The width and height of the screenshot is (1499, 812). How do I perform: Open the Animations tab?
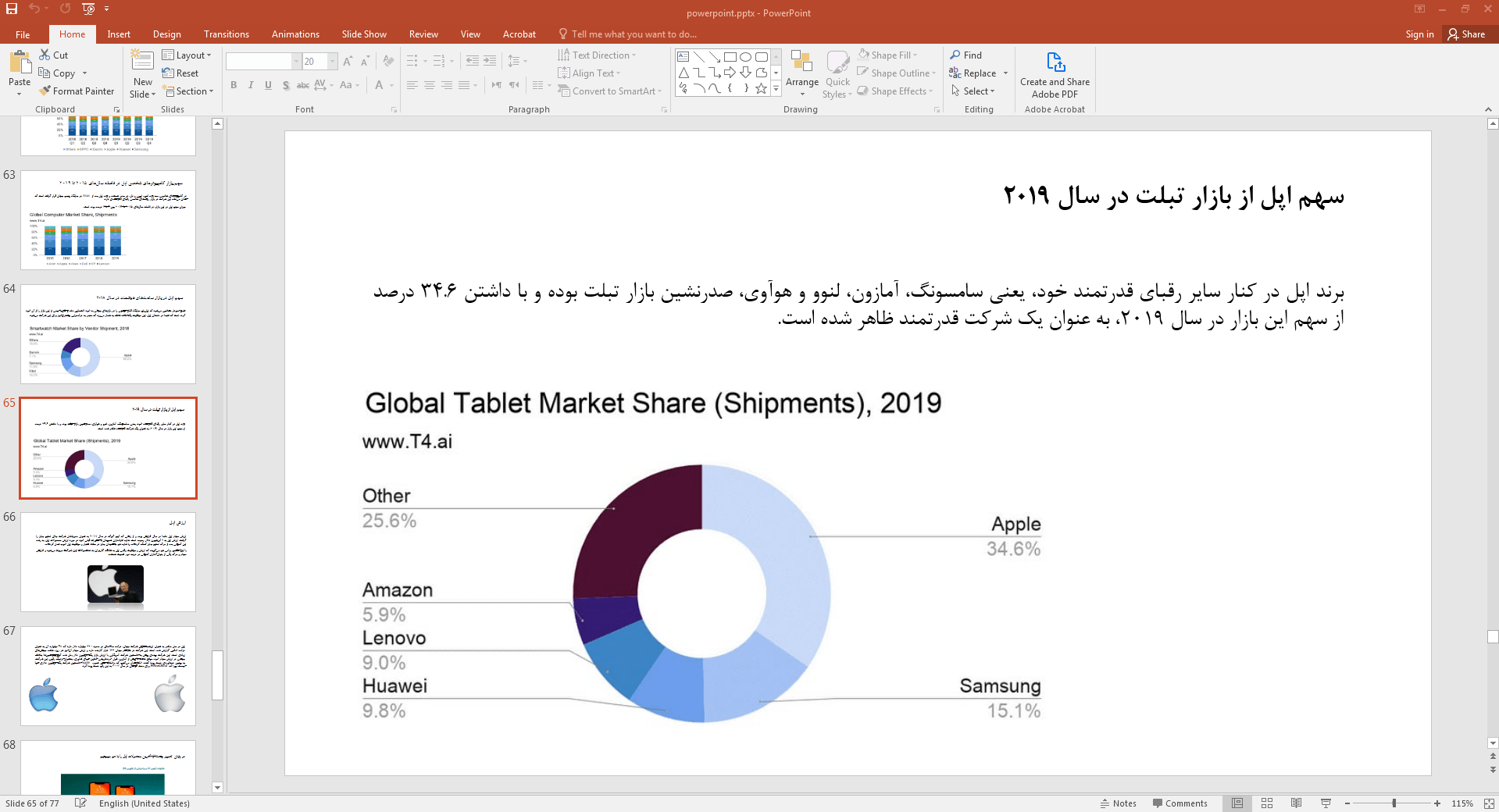(x=295, y=34)
